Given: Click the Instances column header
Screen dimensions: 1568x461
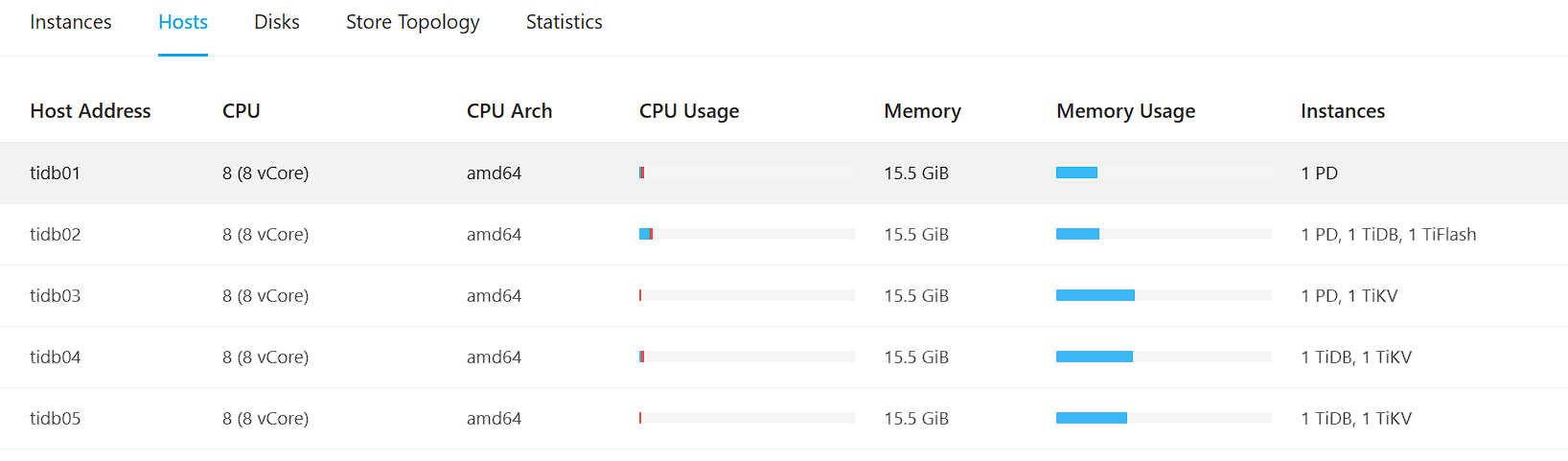Looking at the screenshot, I should coord(1342,111).
